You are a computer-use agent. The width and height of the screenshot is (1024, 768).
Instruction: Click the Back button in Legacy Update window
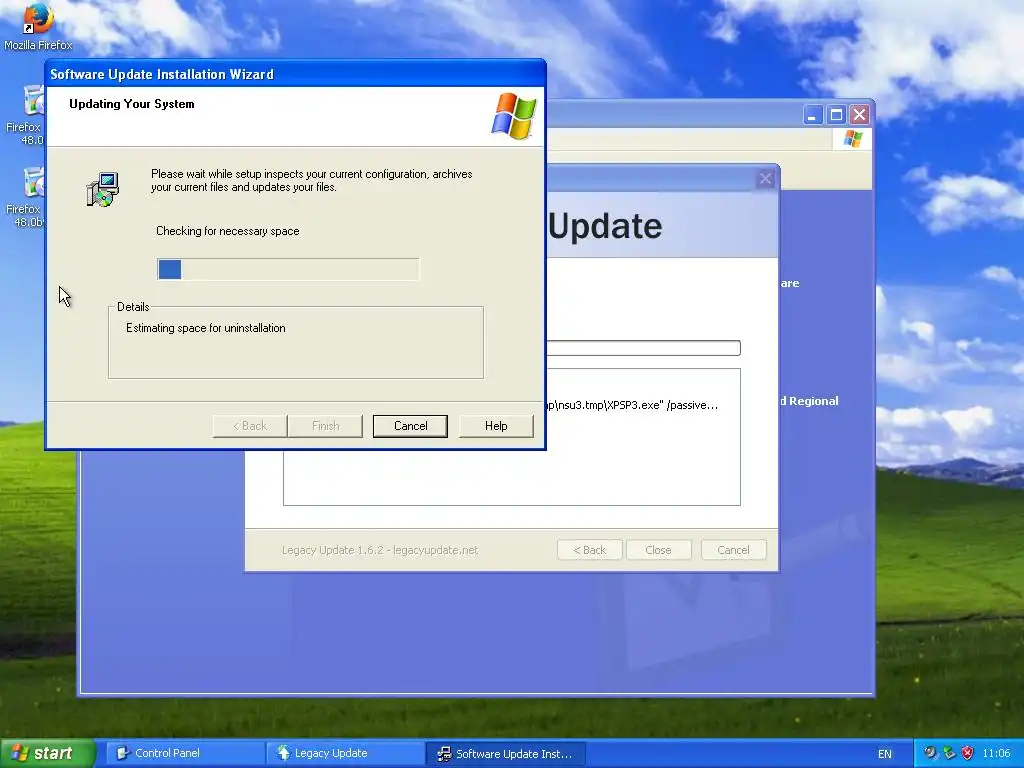point(590,550)
